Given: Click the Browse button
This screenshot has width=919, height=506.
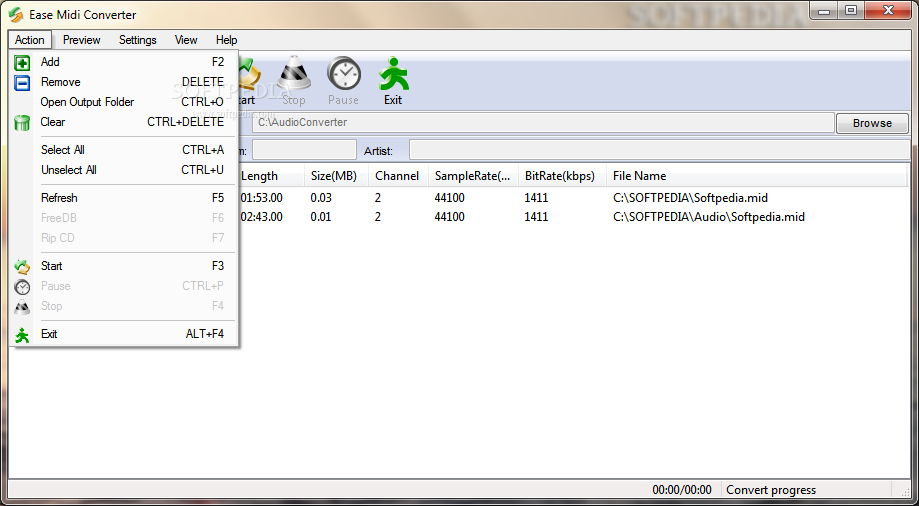Looking at the screenshot, I should click(x=872, y=123).
